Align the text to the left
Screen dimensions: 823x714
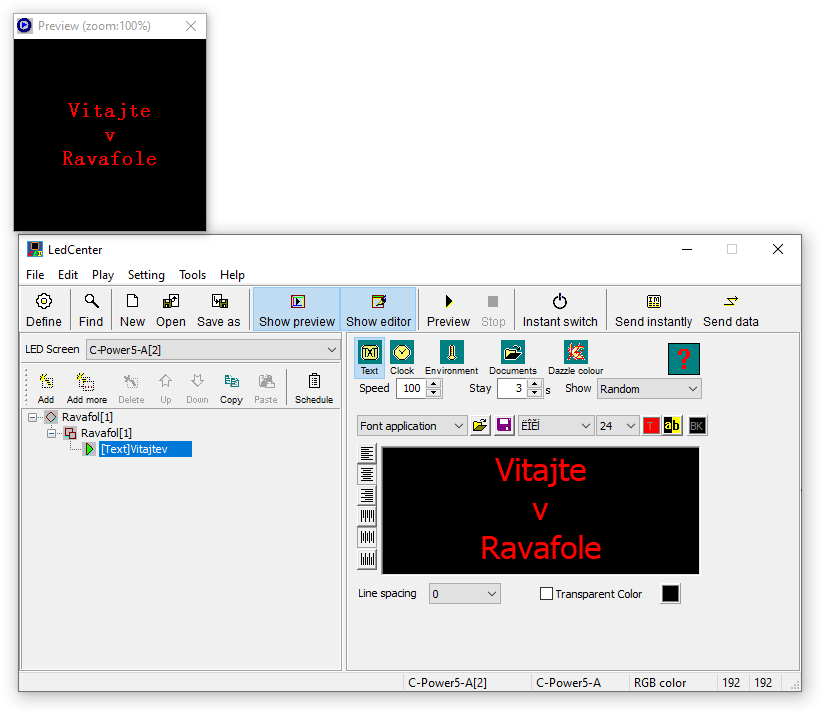pyautogui.click(x=367, y=453)
